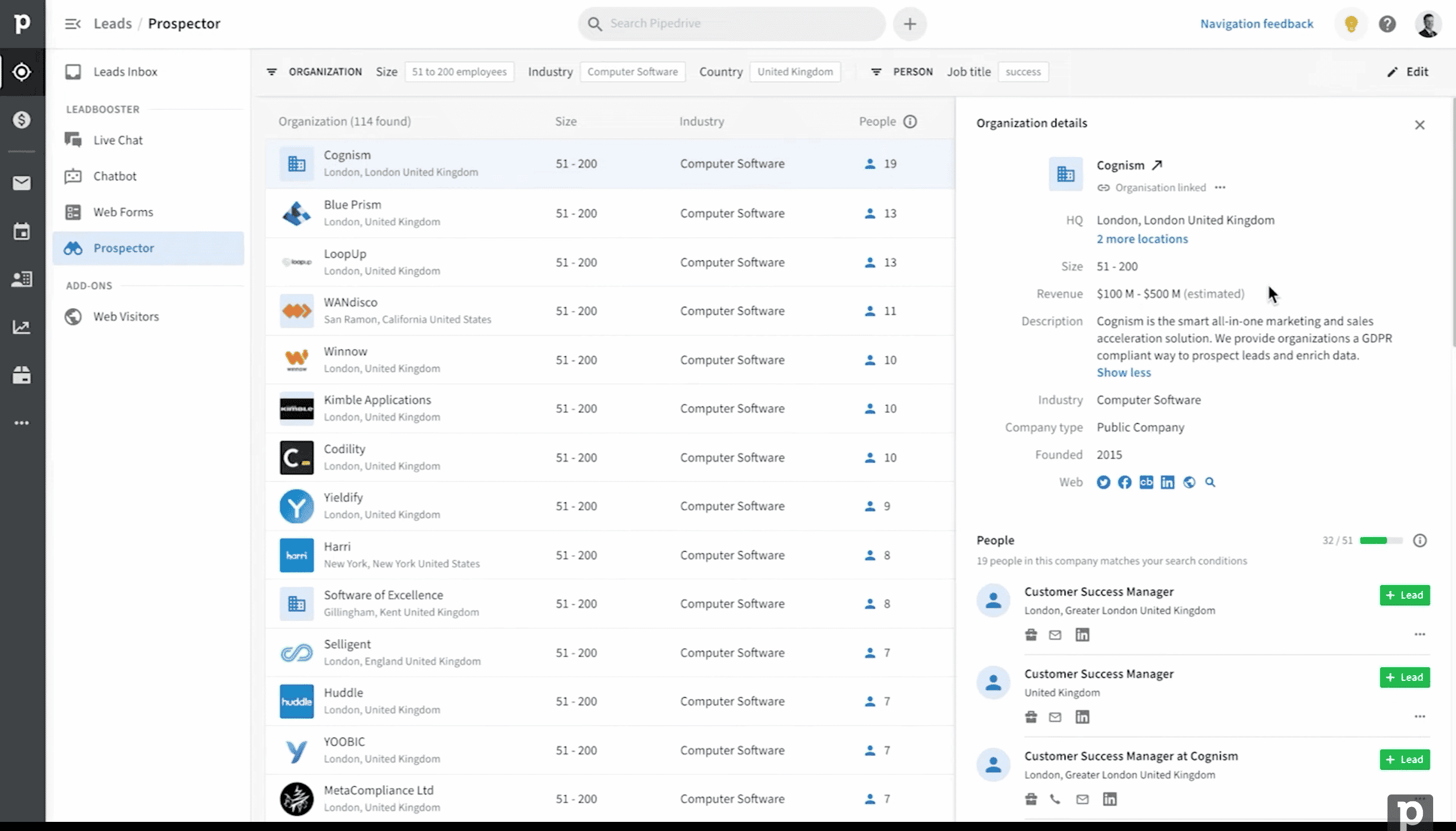Image resolution: width=1456 pixels, height=831 pixels.
Task: Select Prospector in sidebar
Action: coord(148,248)
